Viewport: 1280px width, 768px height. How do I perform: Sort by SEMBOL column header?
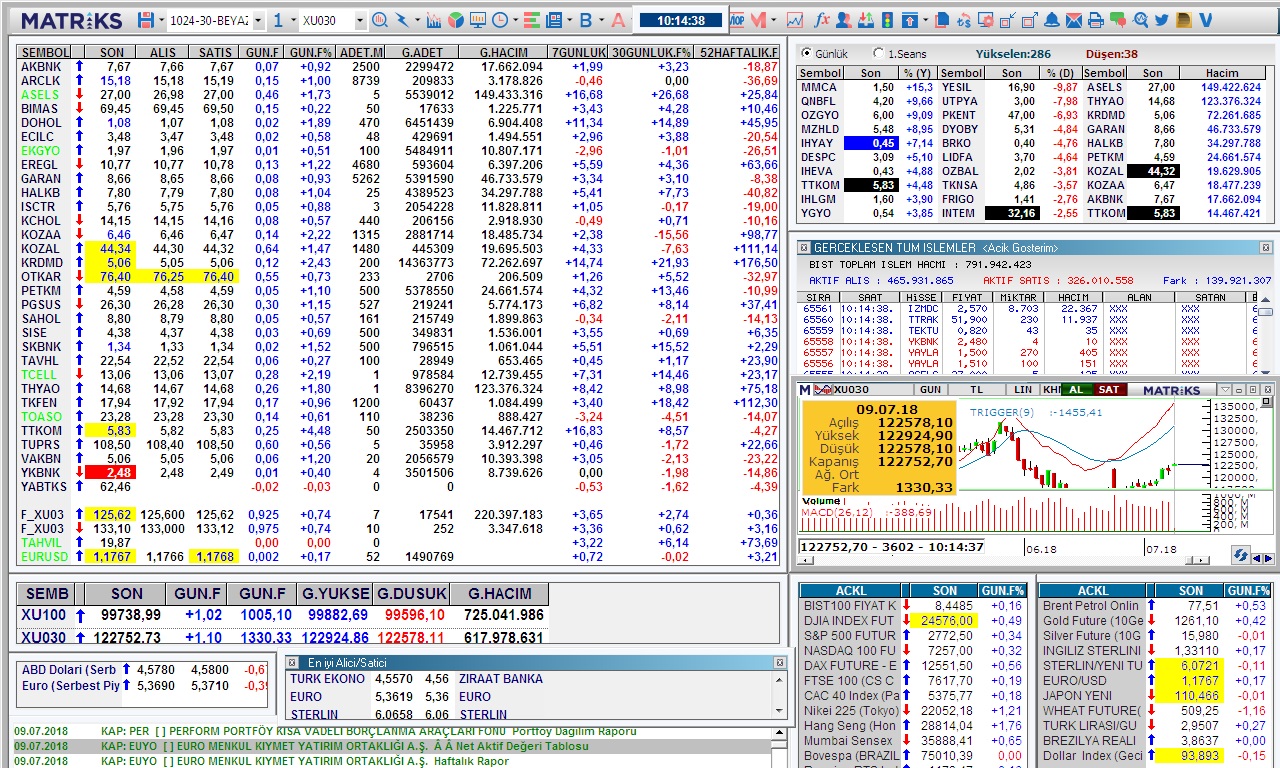(x=45, y=52)
